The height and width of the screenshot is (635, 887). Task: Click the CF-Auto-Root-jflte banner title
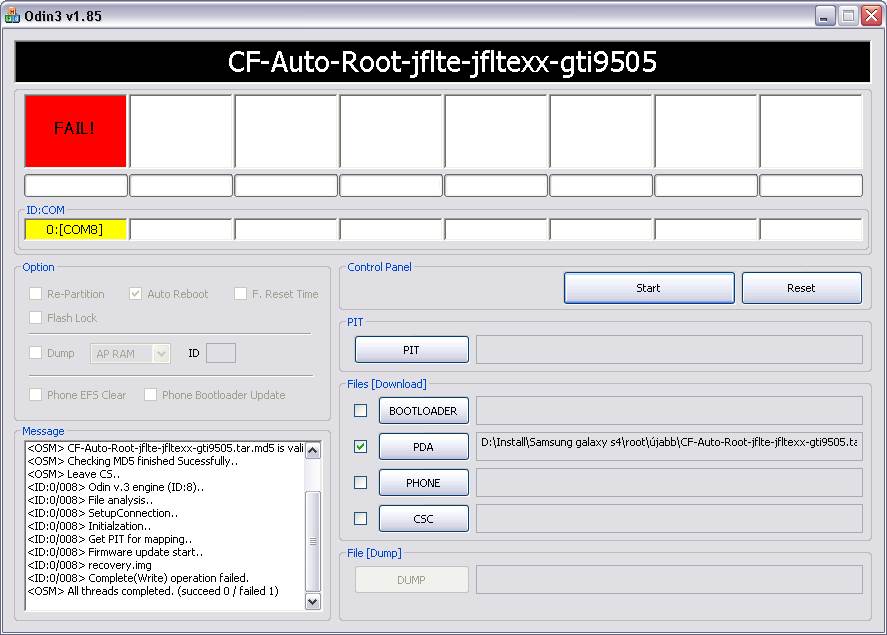click(x=442, y=62)
